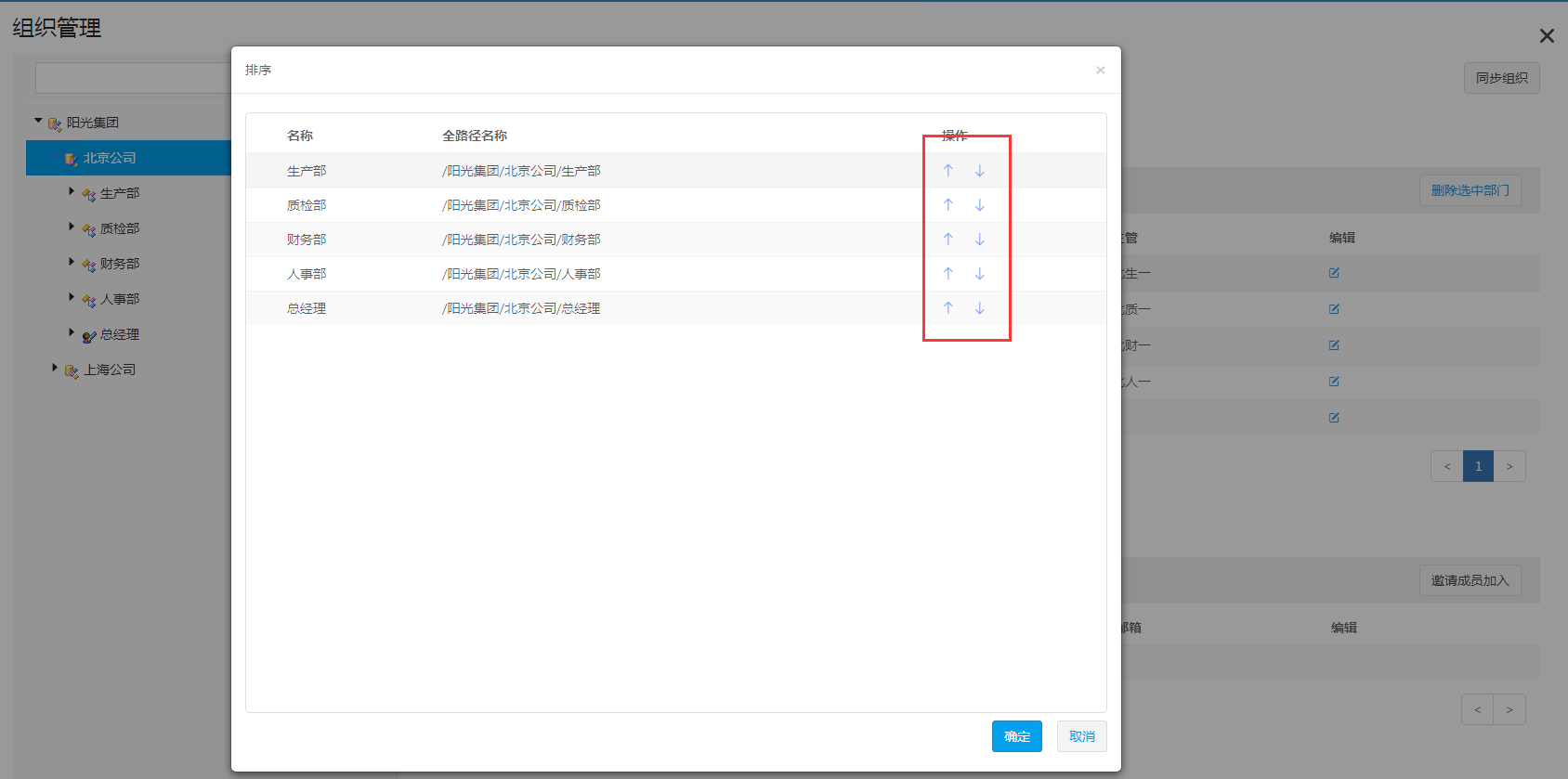Move 财务部 row up
This screenshot has height=779, width=1568.
948,240
